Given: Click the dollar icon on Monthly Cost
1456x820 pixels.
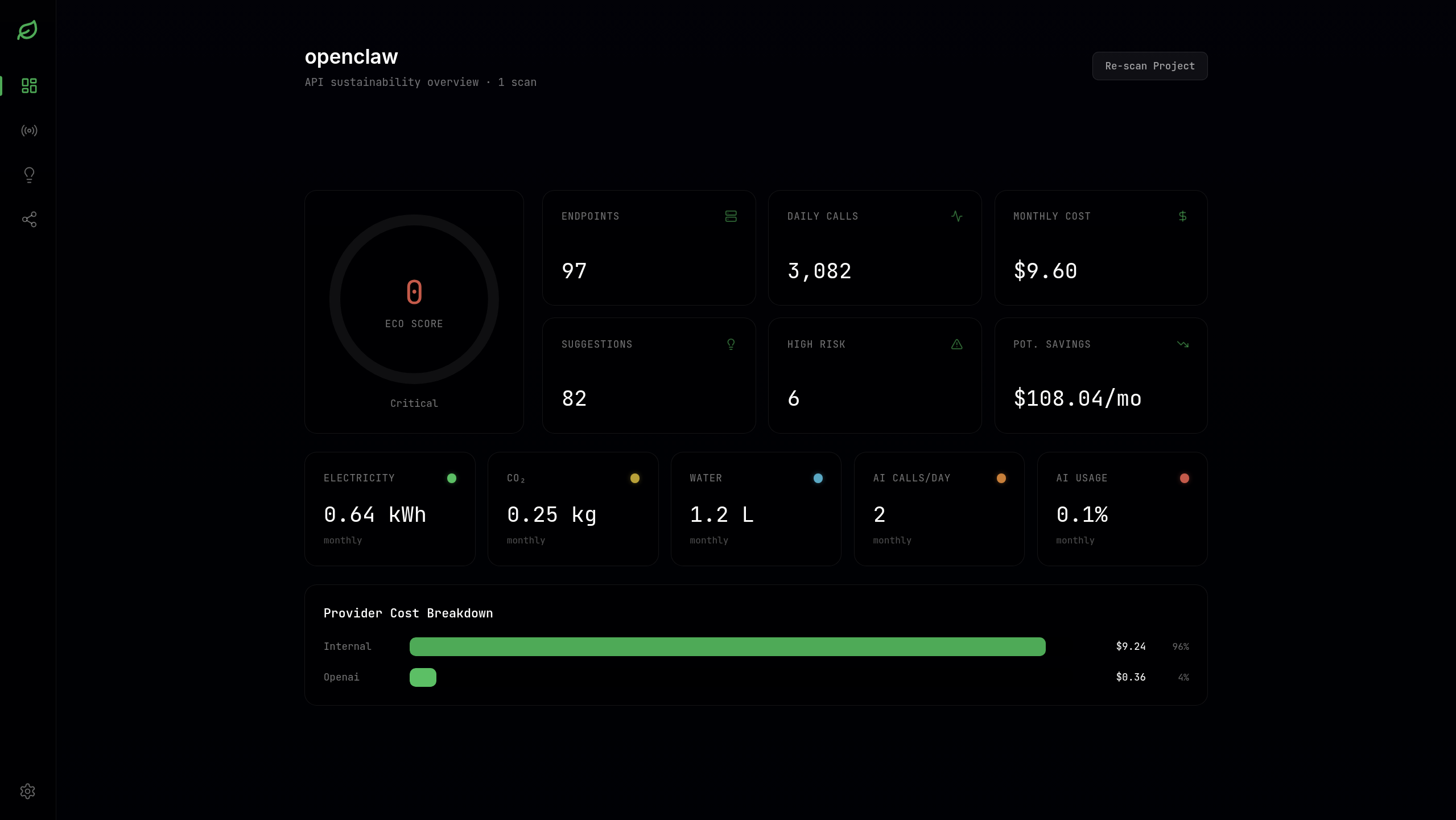Looking at the screenshot, I should 1182,216.
